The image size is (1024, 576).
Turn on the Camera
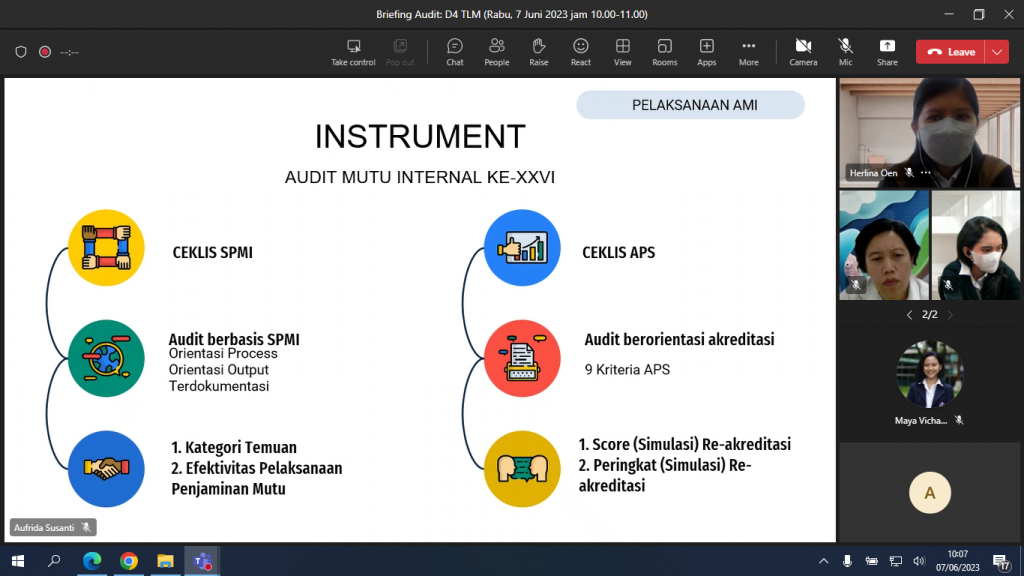(x=803, y=51)
